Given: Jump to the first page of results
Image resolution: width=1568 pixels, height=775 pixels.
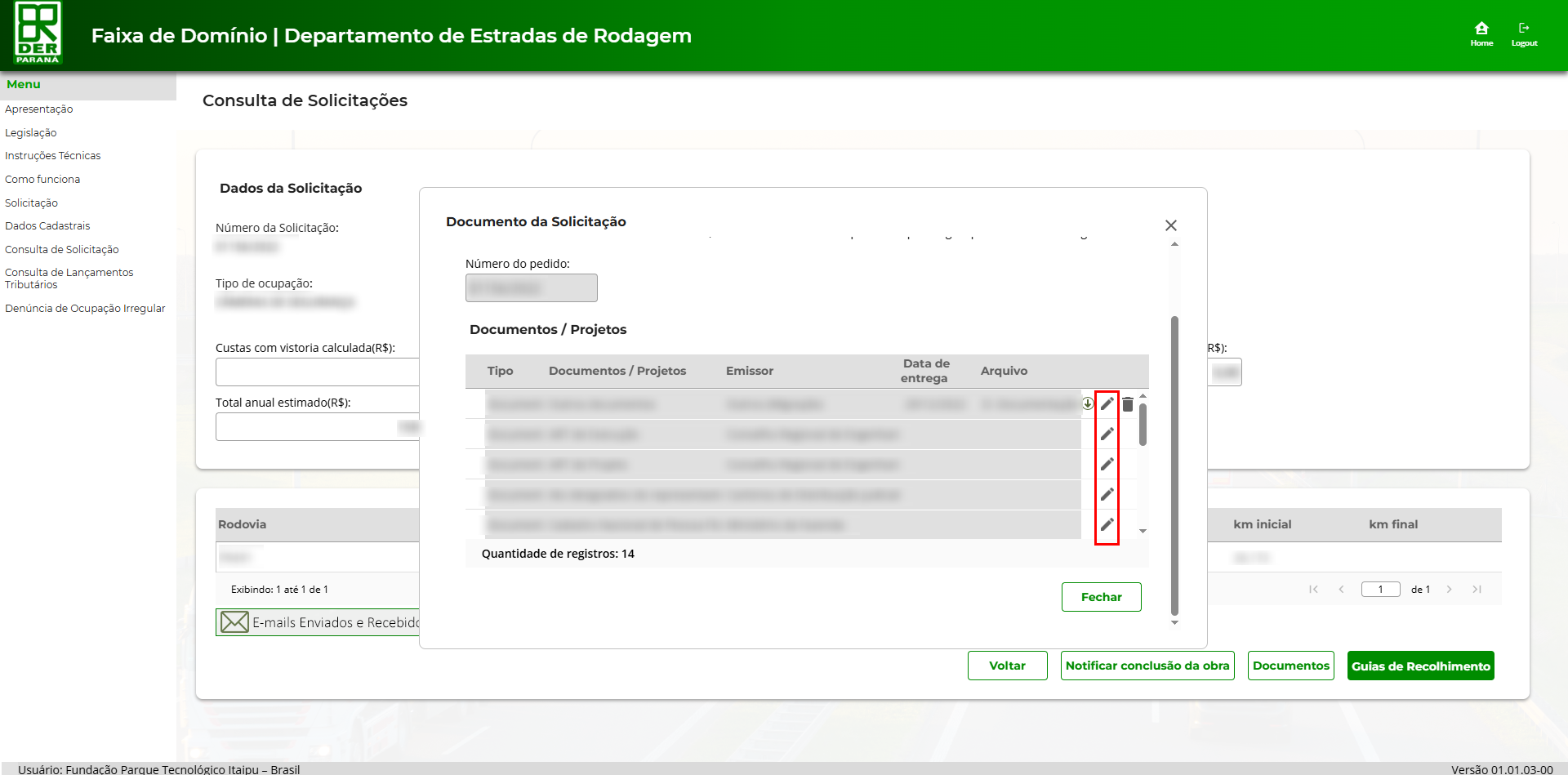Looking at the screenshot, I should coord(1313,590).
